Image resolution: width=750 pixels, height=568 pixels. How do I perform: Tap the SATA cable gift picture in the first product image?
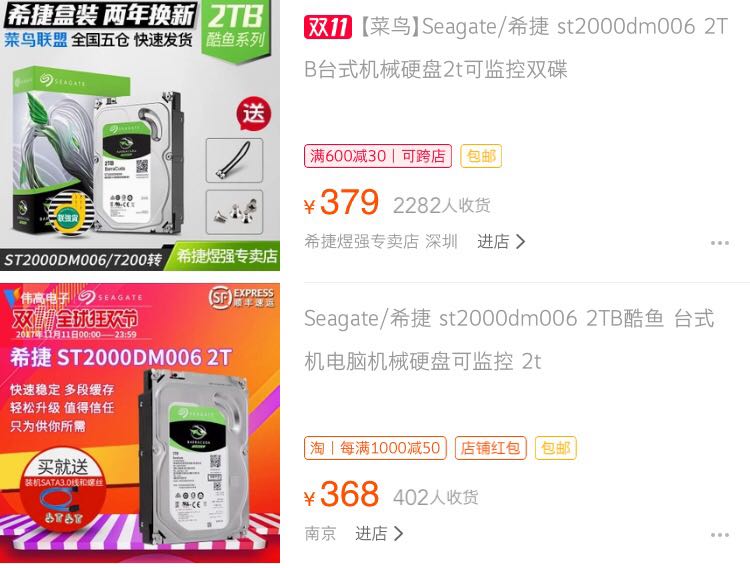pos(234,160)
